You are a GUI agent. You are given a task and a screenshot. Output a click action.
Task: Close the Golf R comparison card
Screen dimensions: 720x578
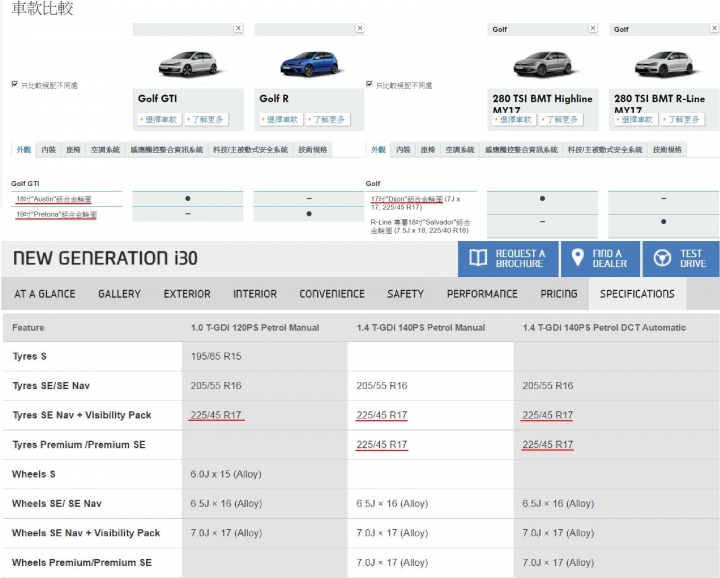(360, 29)
